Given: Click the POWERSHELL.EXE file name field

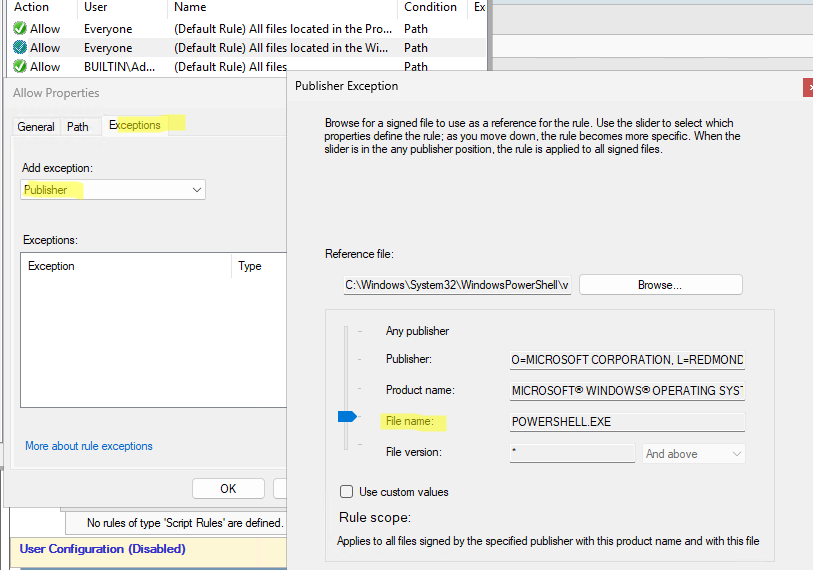Looking at the screenshot, I should click(627, 422).
